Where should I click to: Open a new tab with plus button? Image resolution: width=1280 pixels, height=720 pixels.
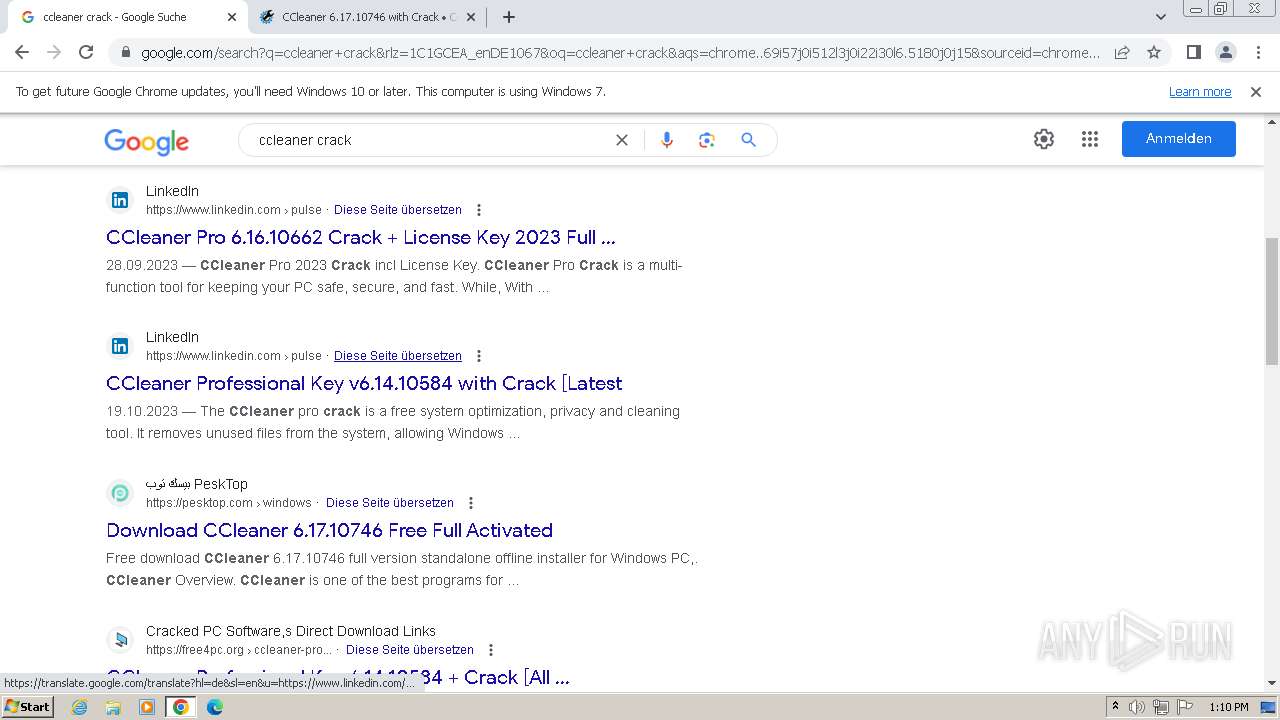[x=509, y=17]
